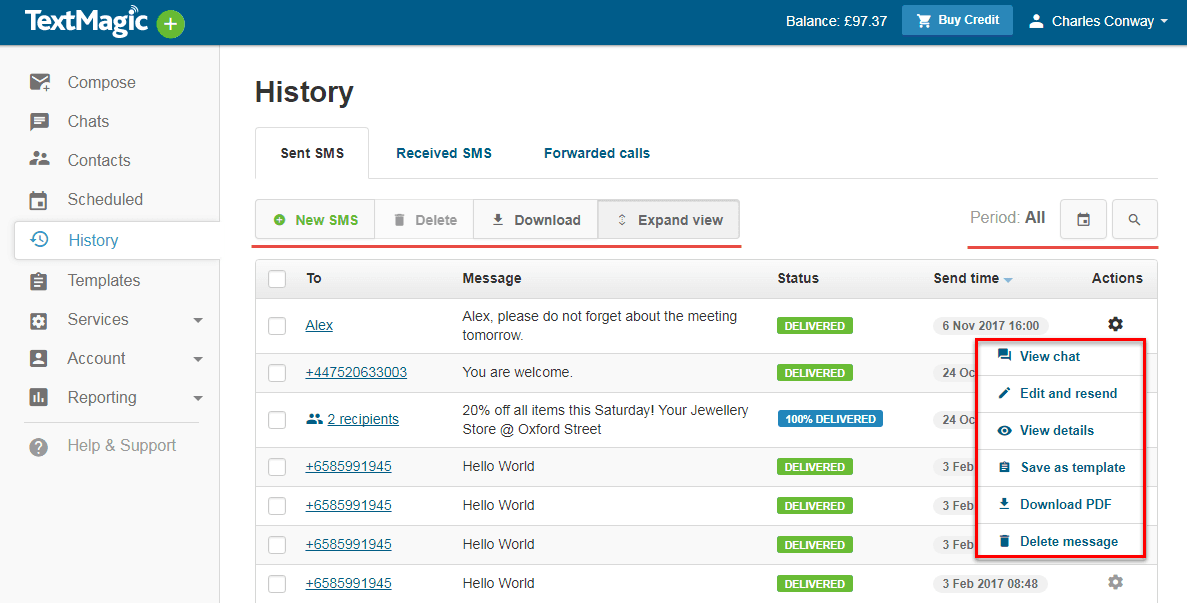Click the Help & Support question mark icon
Screen dimensions: 1187x603
tap(39, 447)
